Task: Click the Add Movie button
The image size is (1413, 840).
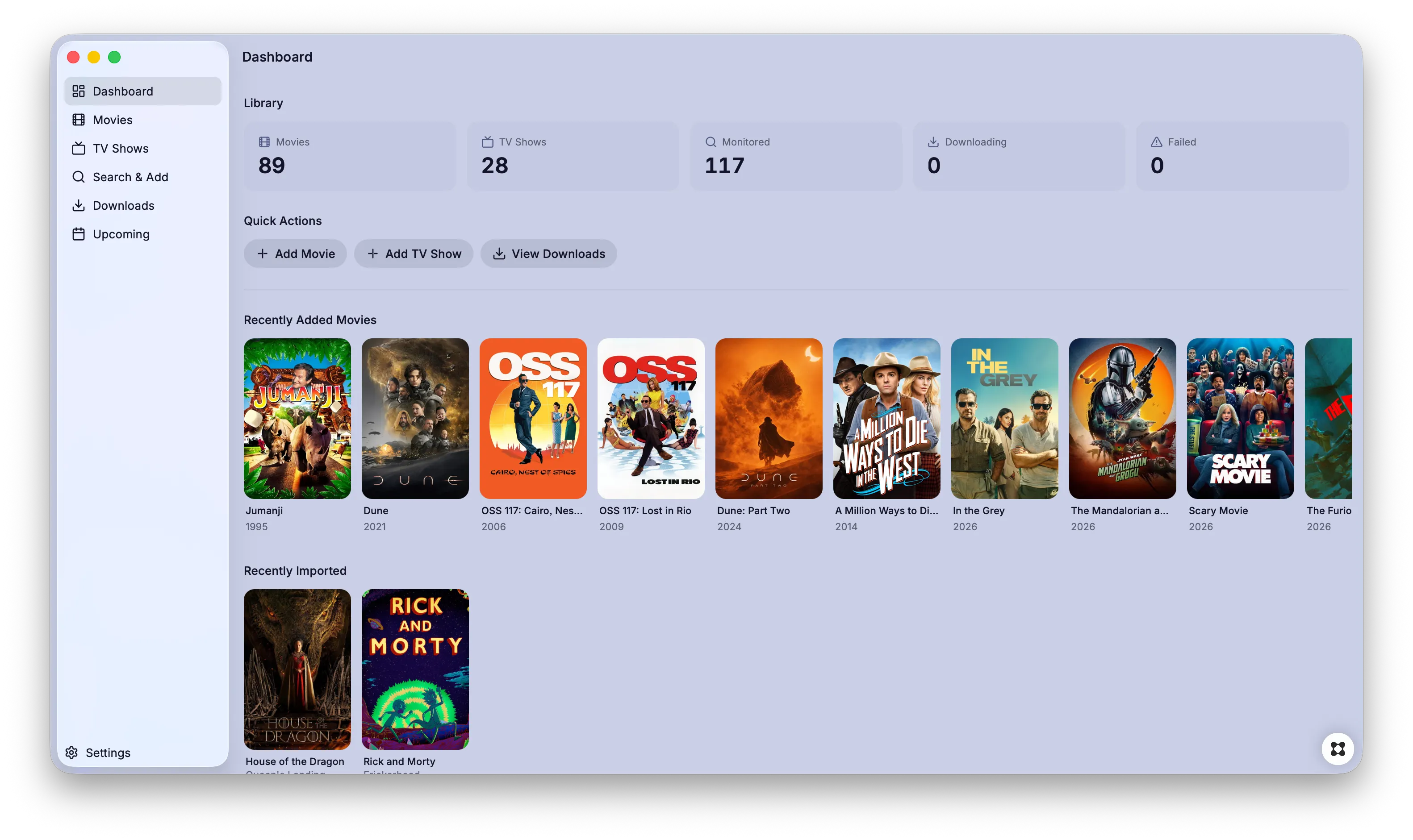Action: tap(295, 254)
